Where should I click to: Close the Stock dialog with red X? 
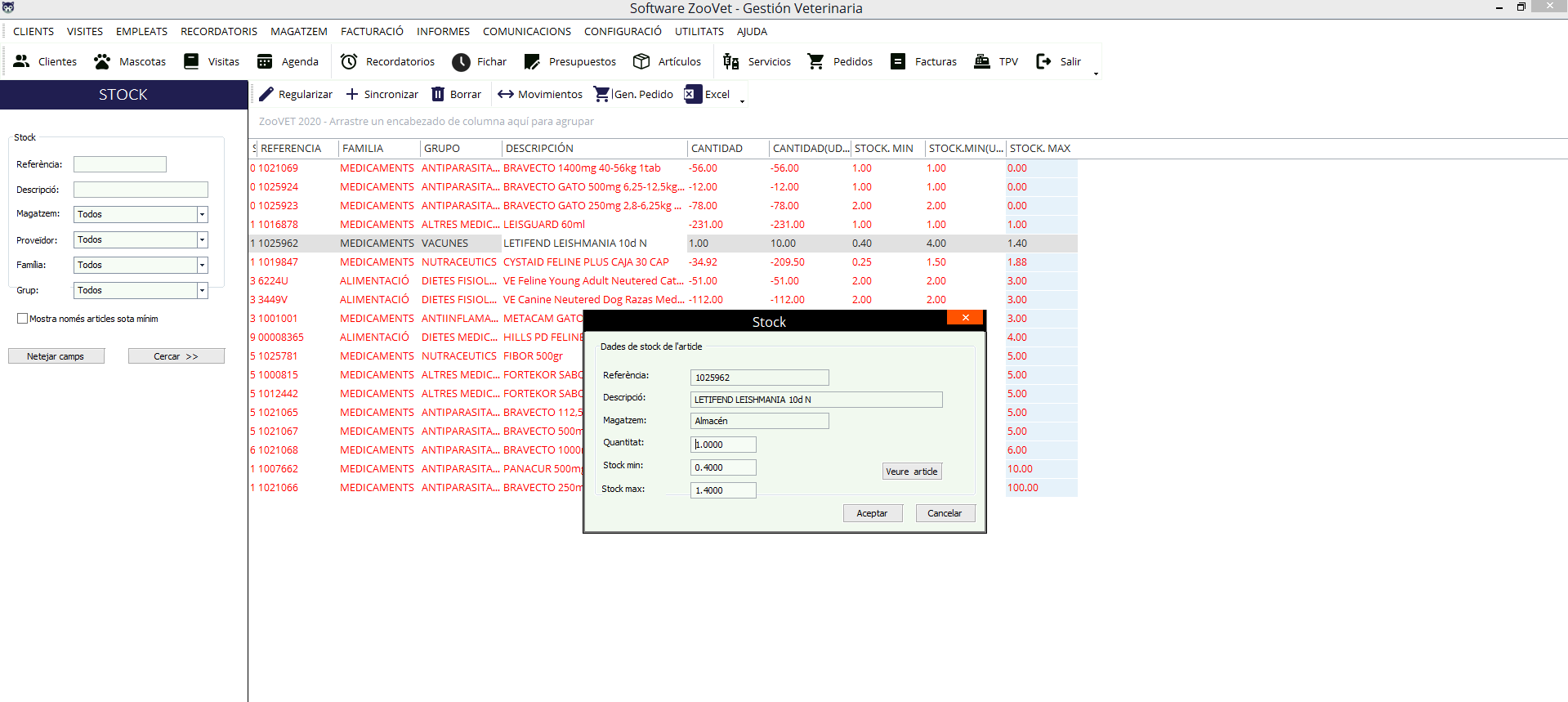(966, 317)
